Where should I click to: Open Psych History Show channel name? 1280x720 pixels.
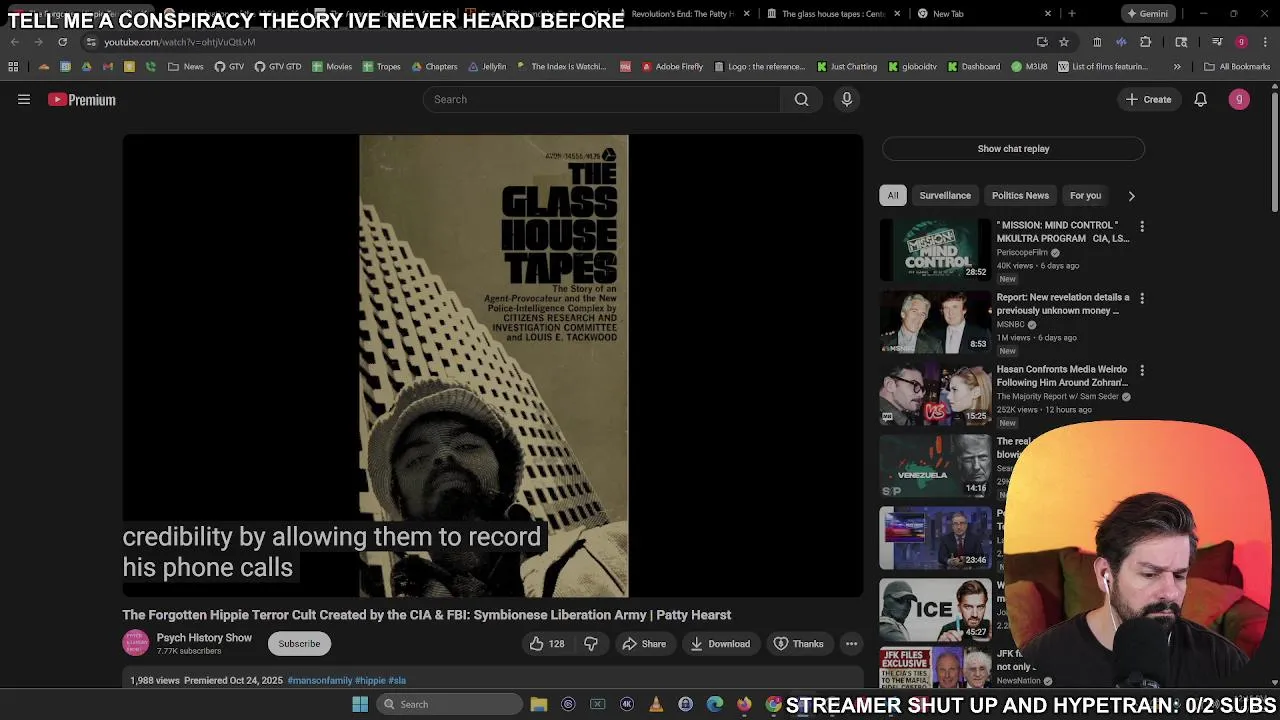(x=204, y=638)
